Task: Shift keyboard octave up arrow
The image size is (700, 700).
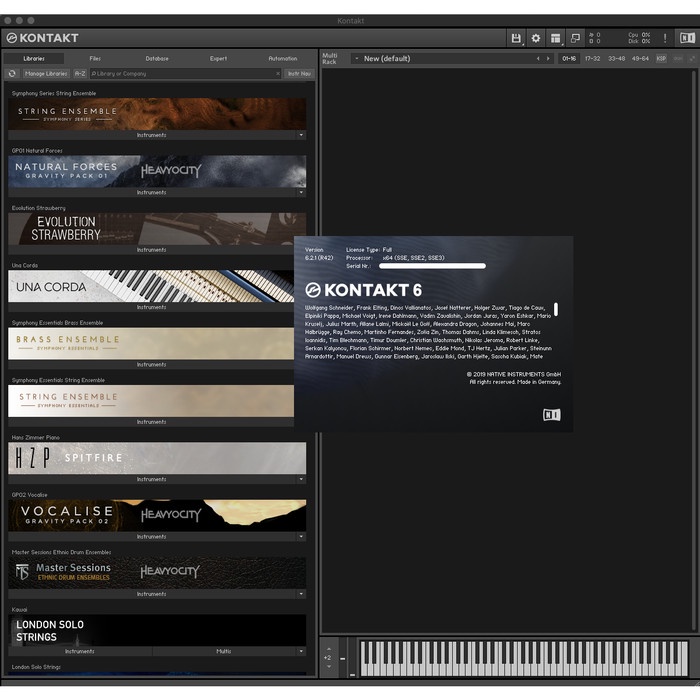Action: tap(329, 649)
